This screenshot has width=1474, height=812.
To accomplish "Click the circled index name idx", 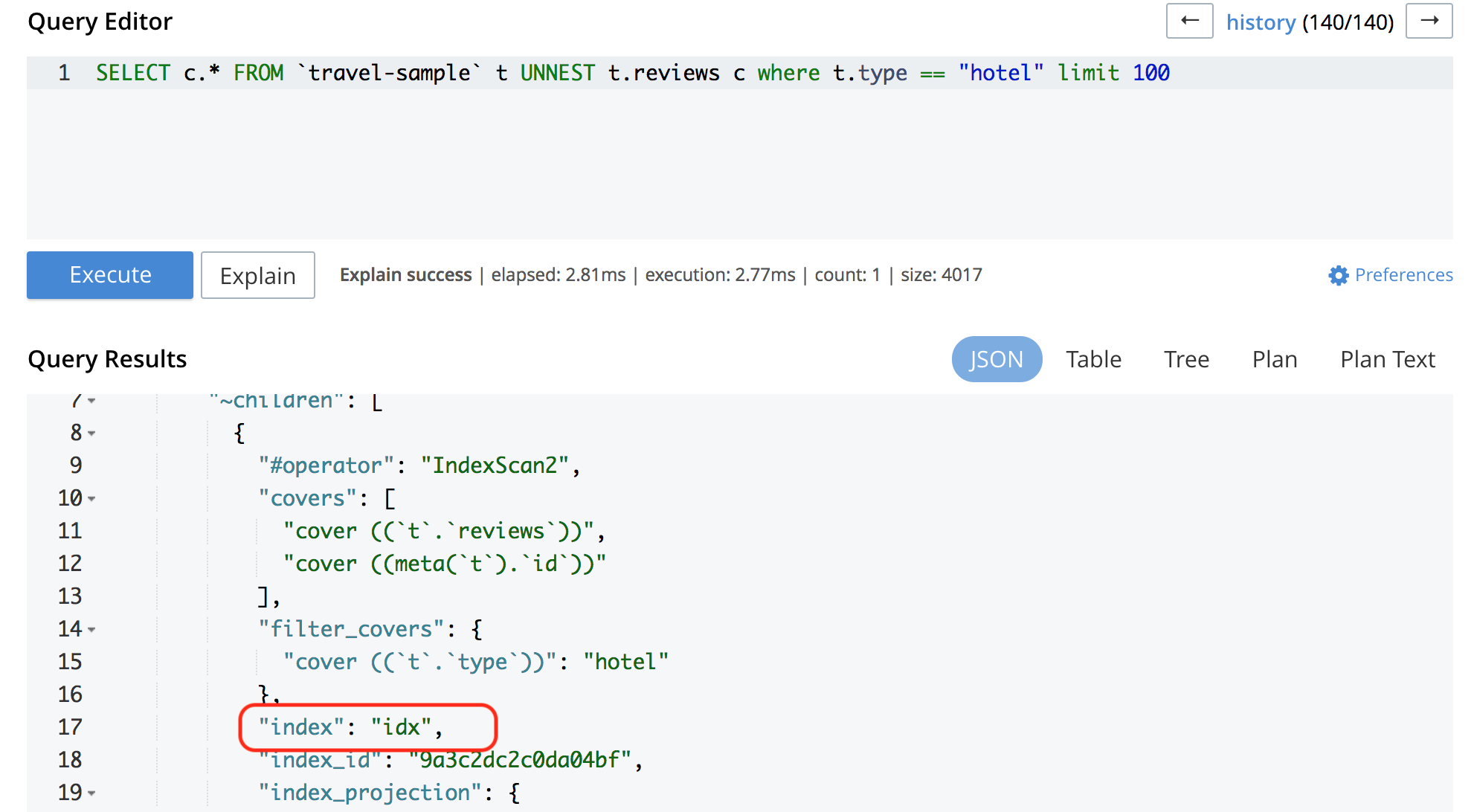I will click(x=402, y=726).
